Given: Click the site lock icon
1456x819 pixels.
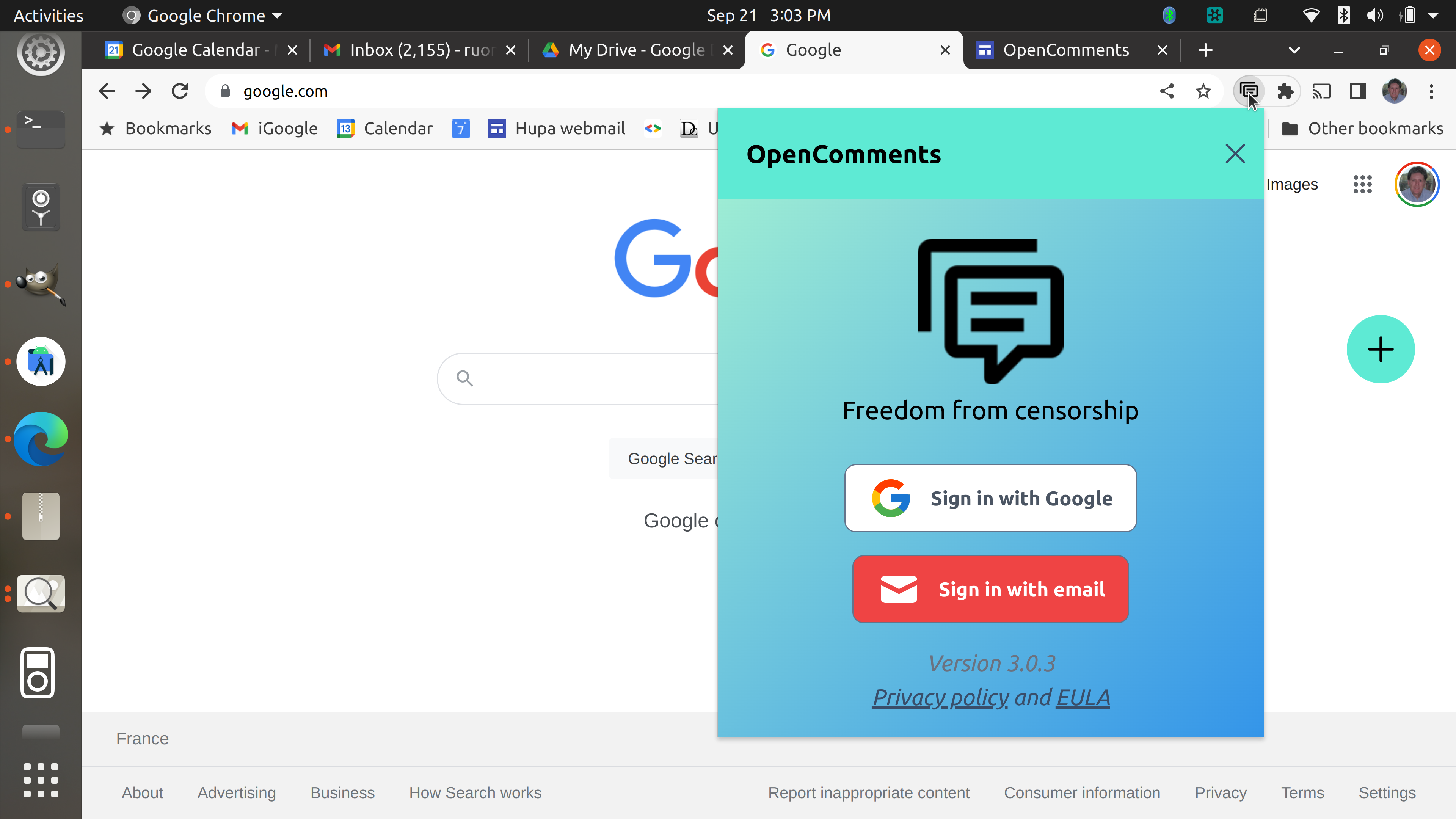Looking at the screenshot, I should click(225, 91).
